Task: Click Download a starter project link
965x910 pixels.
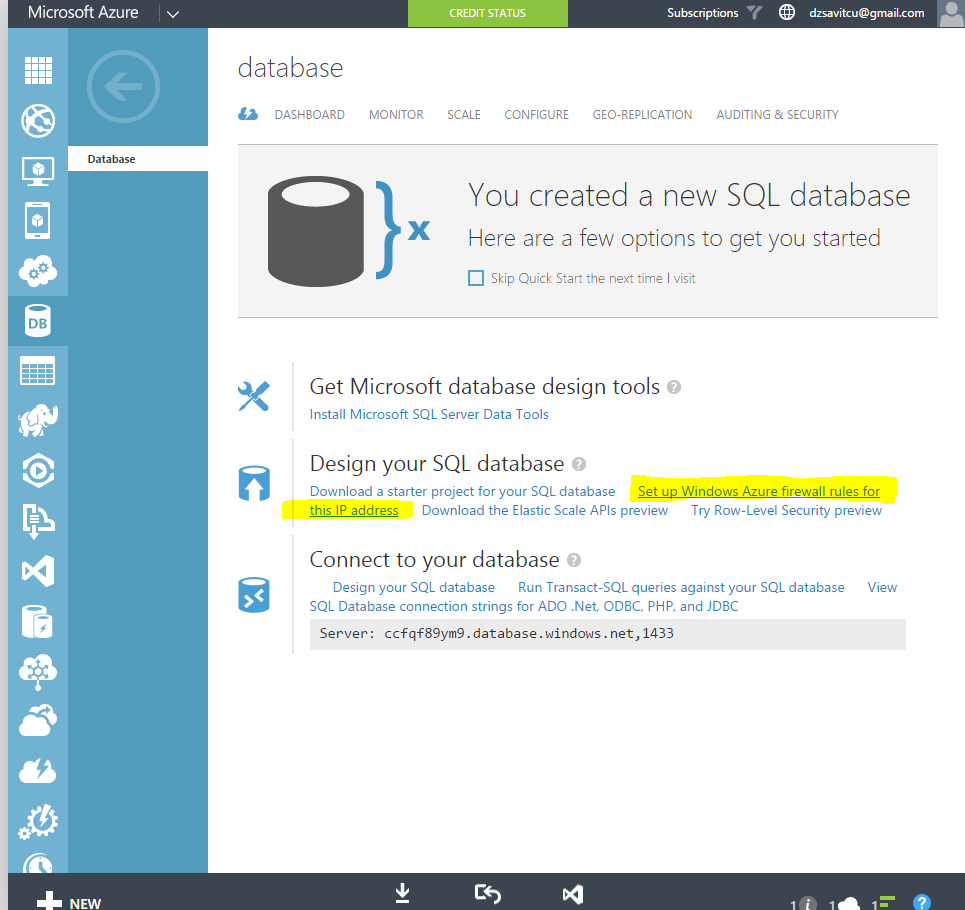Action: (x=462, y=491)
